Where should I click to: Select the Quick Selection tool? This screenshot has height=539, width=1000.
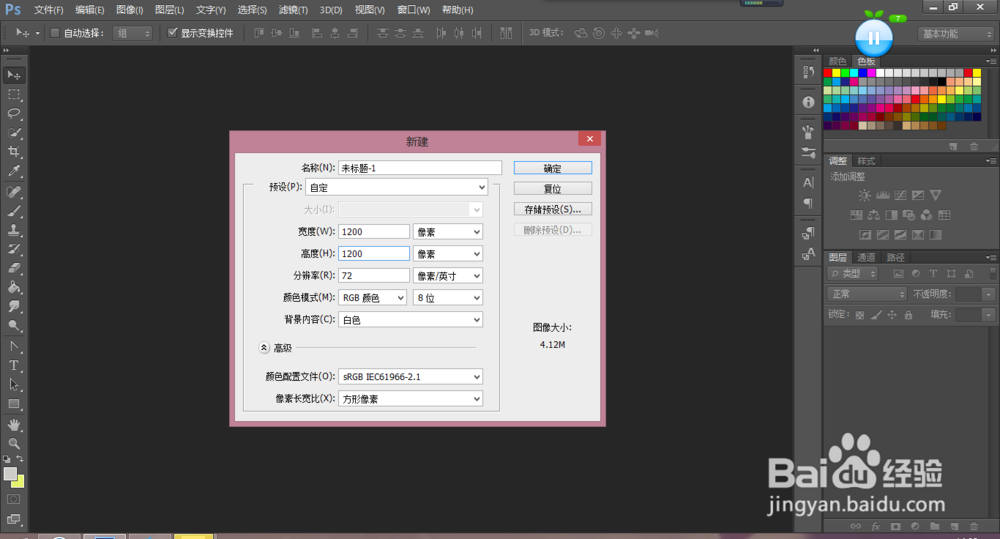click(x=14, y=133)
